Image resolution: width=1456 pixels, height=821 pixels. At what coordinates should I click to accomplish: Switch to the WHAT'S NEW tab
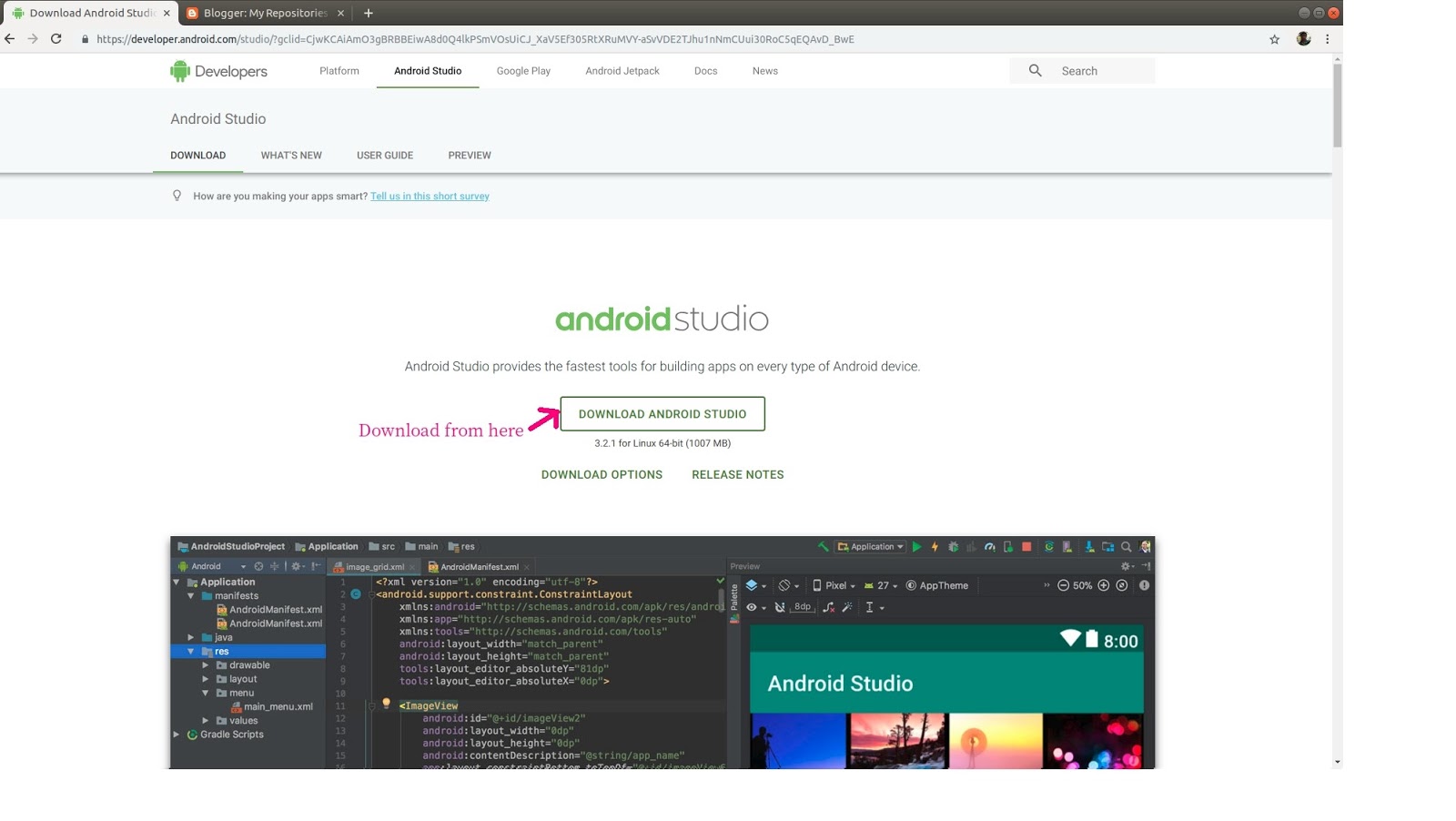(290, 155)
